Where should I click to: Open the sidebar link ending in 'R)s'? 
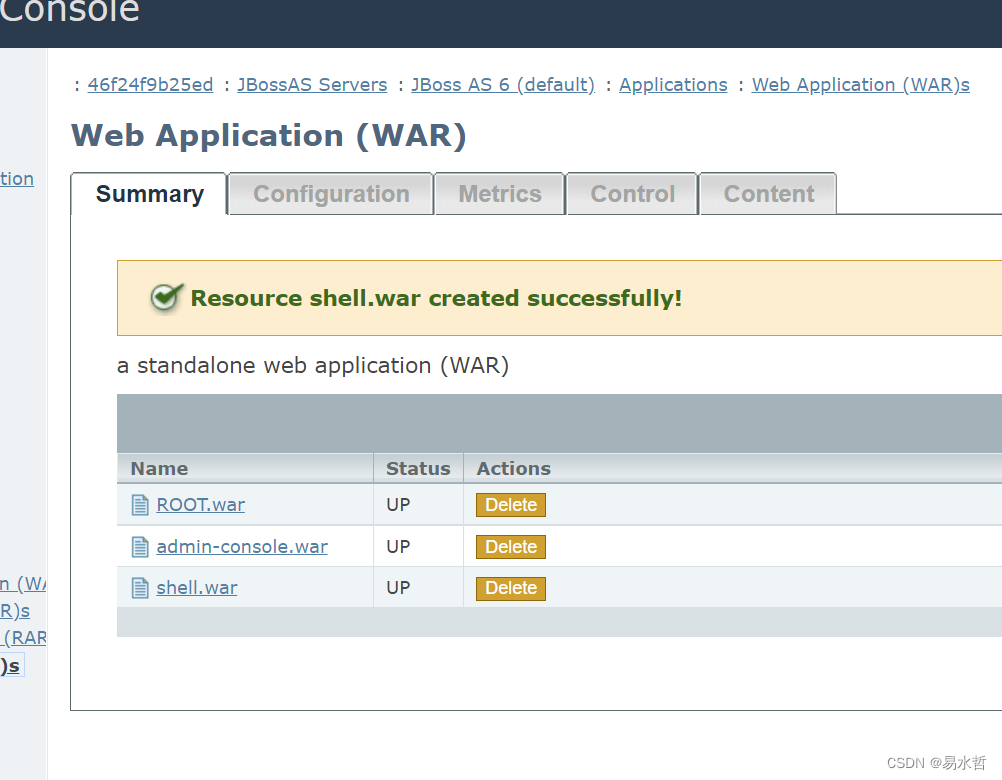coord(15,611)
